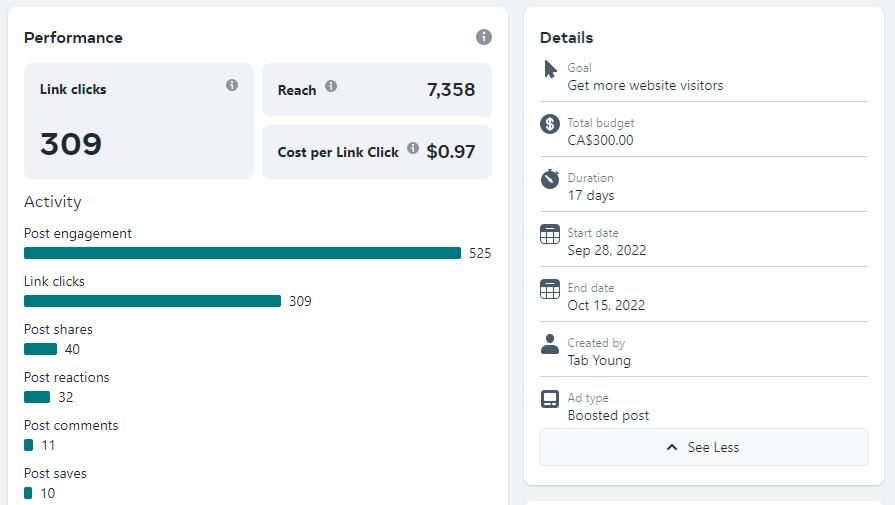The width and height of the screenshot is (895, 505).
Task: Click the Total budget dollar icon
Action: pos(549,124)
